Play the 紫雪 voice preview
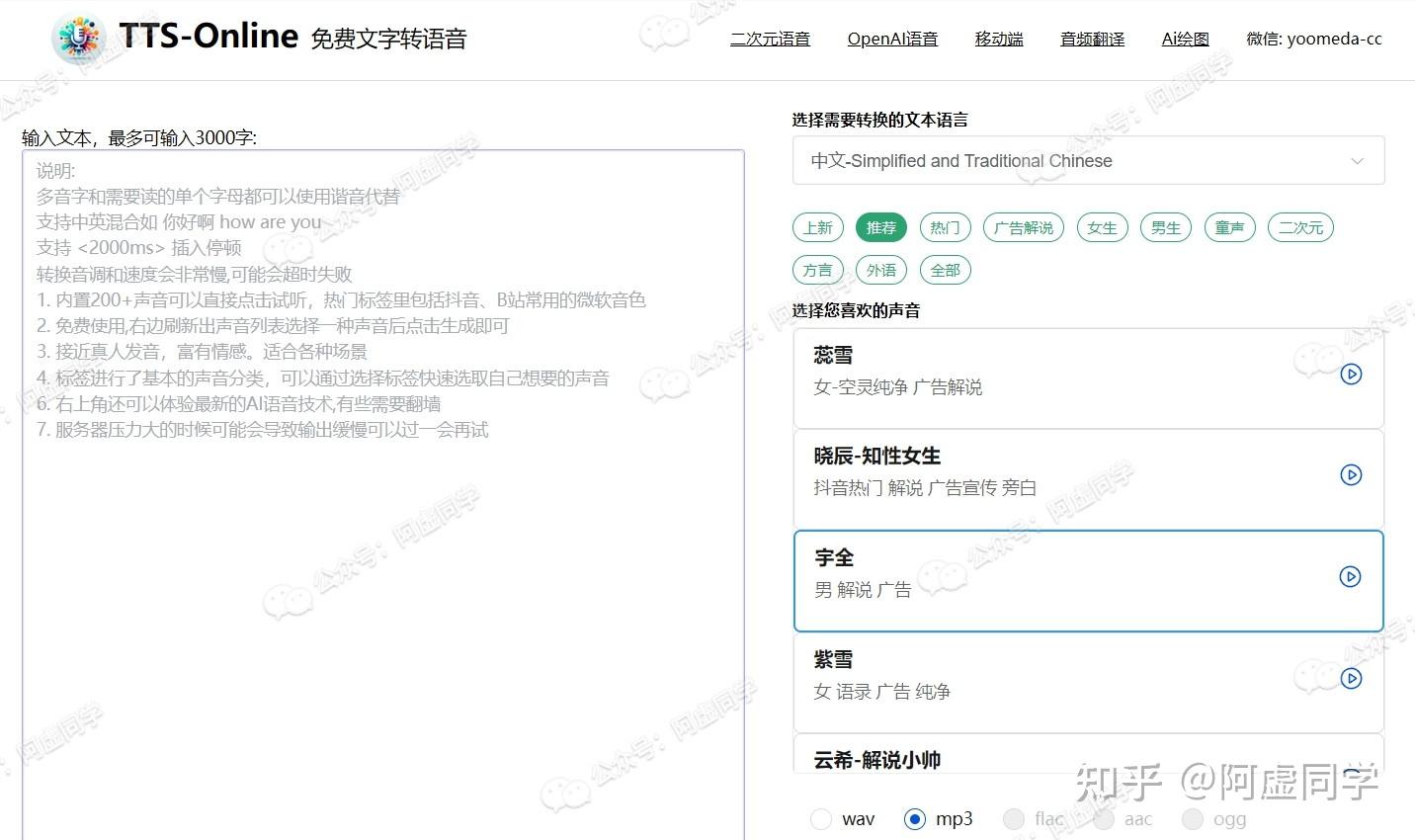 [1351, 678]
